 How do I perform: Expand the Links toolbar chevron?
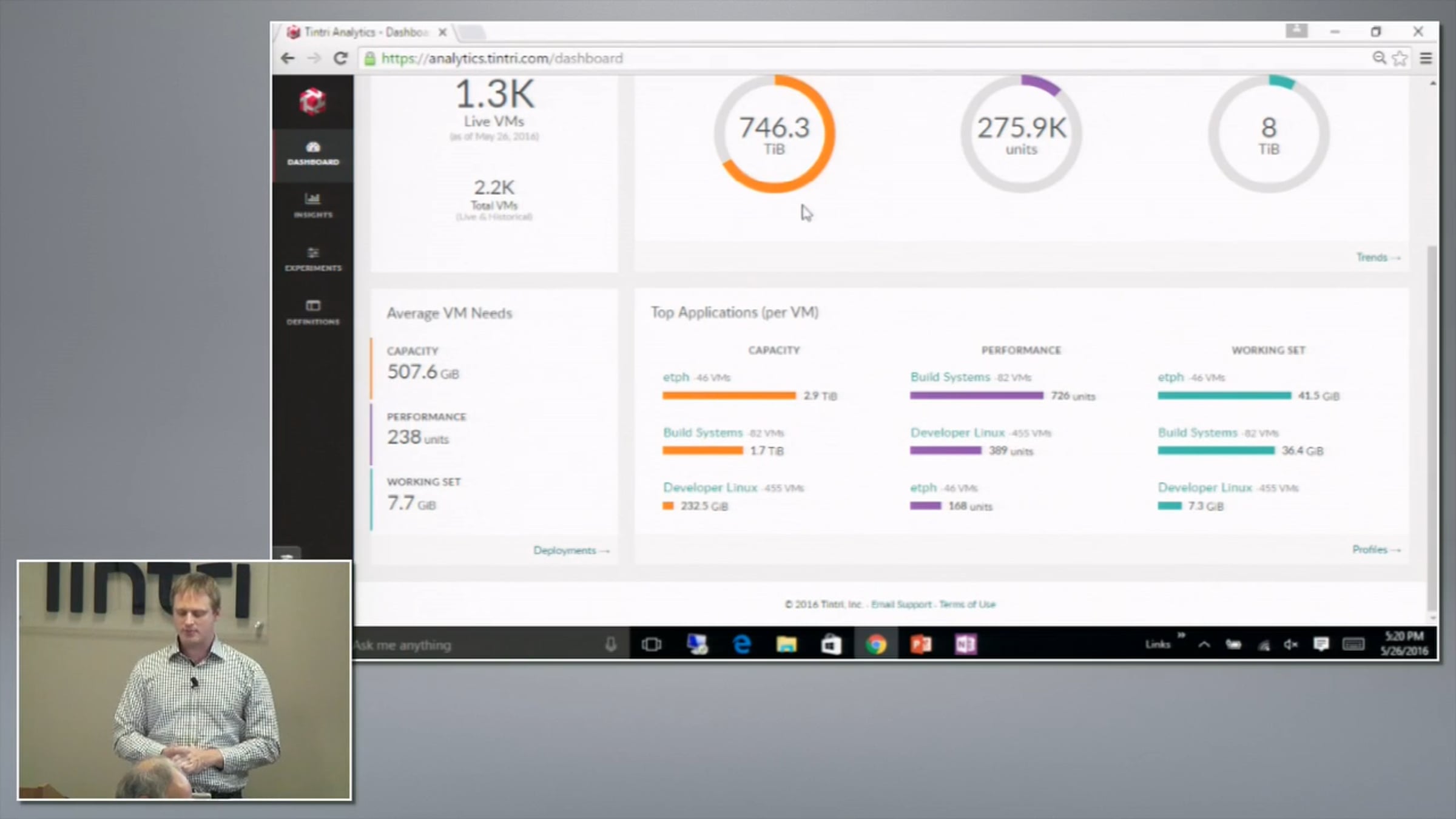(x=1181, y=635)
